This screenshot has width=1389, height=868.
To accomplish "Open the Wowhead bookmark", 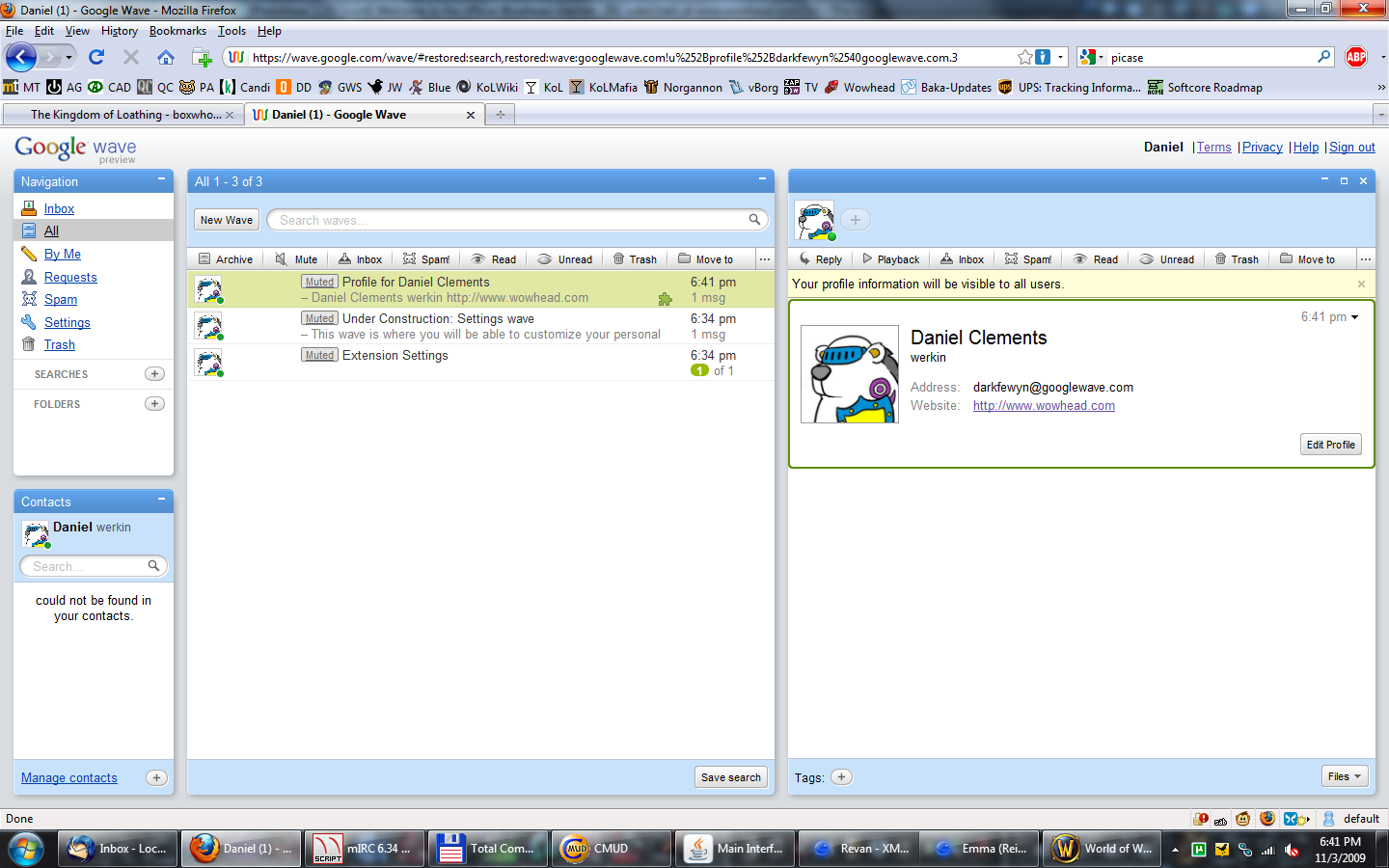I will click(x=859, y=87).
